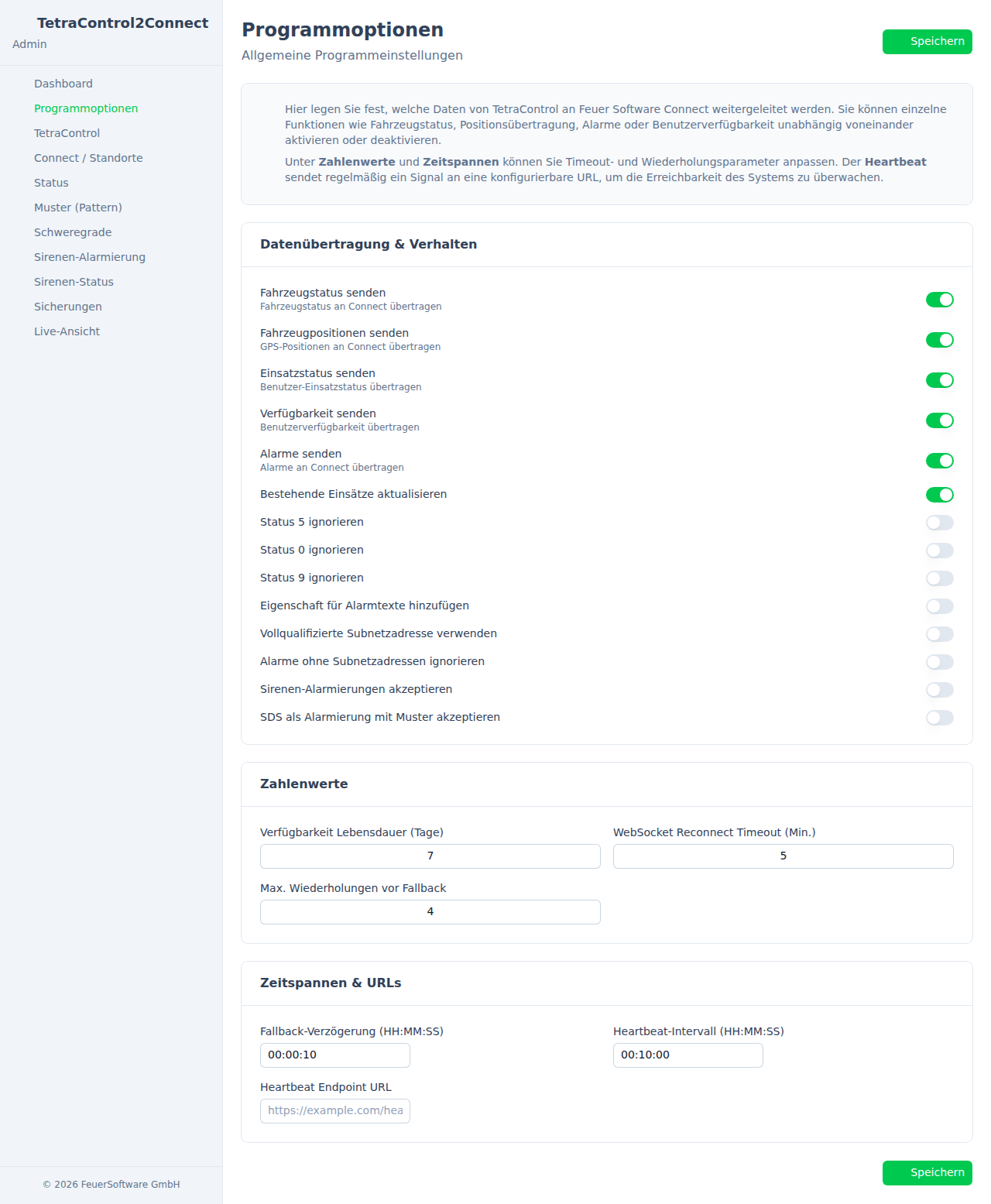Edit the Verfügbarkeit Lebensdauer value
The image size is (991, 1204).
429,856
